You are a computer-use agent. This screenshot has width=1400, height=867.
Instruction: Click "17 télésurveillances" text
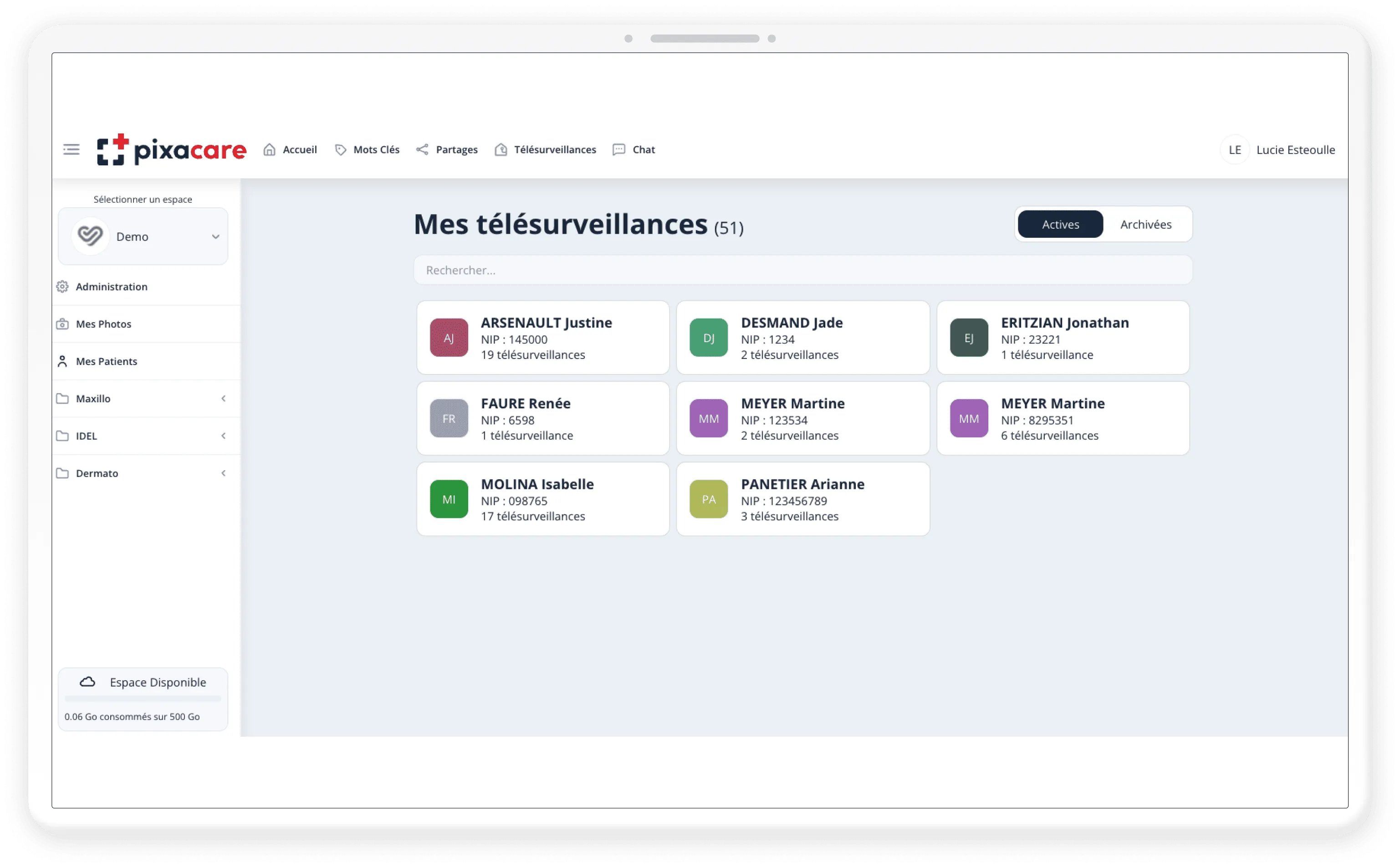click(x=533, y=516)
